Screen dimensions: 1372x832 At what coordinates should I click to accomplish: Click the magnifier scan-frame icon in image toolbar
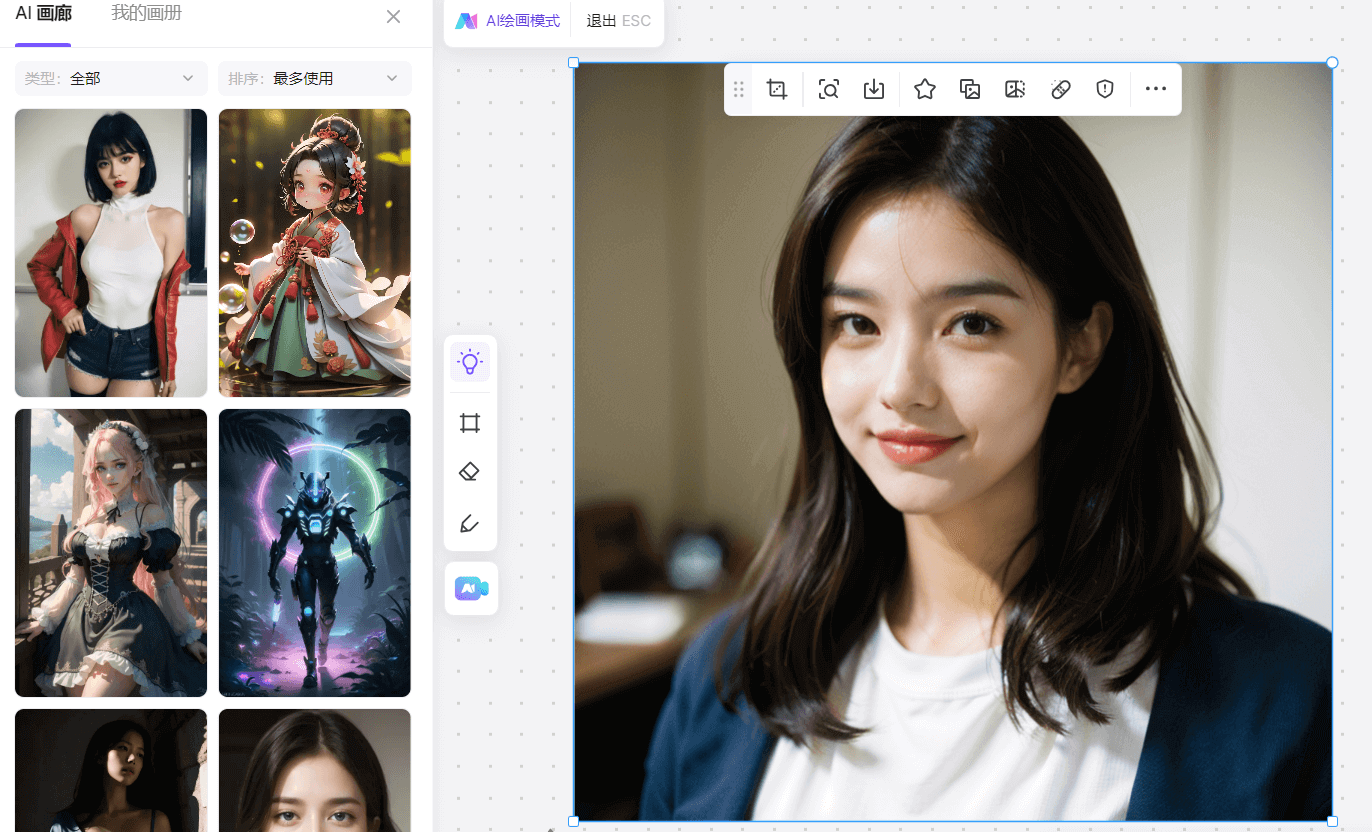(828, 89)
